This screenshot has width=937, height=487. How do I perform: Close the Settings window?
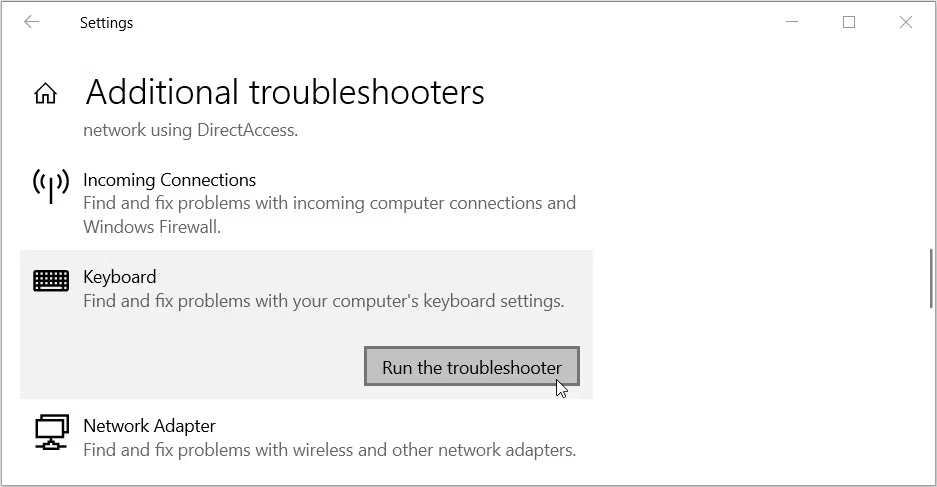906,22
